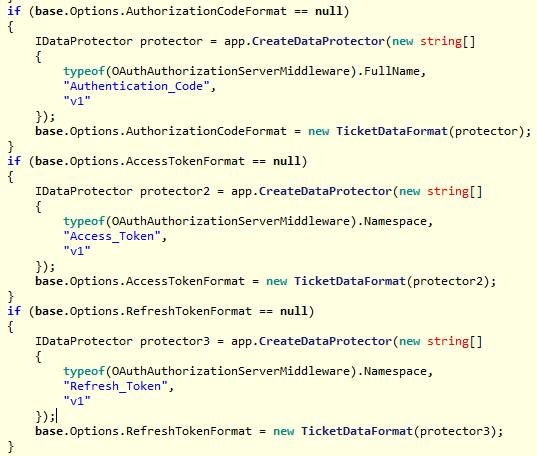Click the red string keyword in first block
The width and height of the screenshot is (537, 456).
(x=441, y=41)
